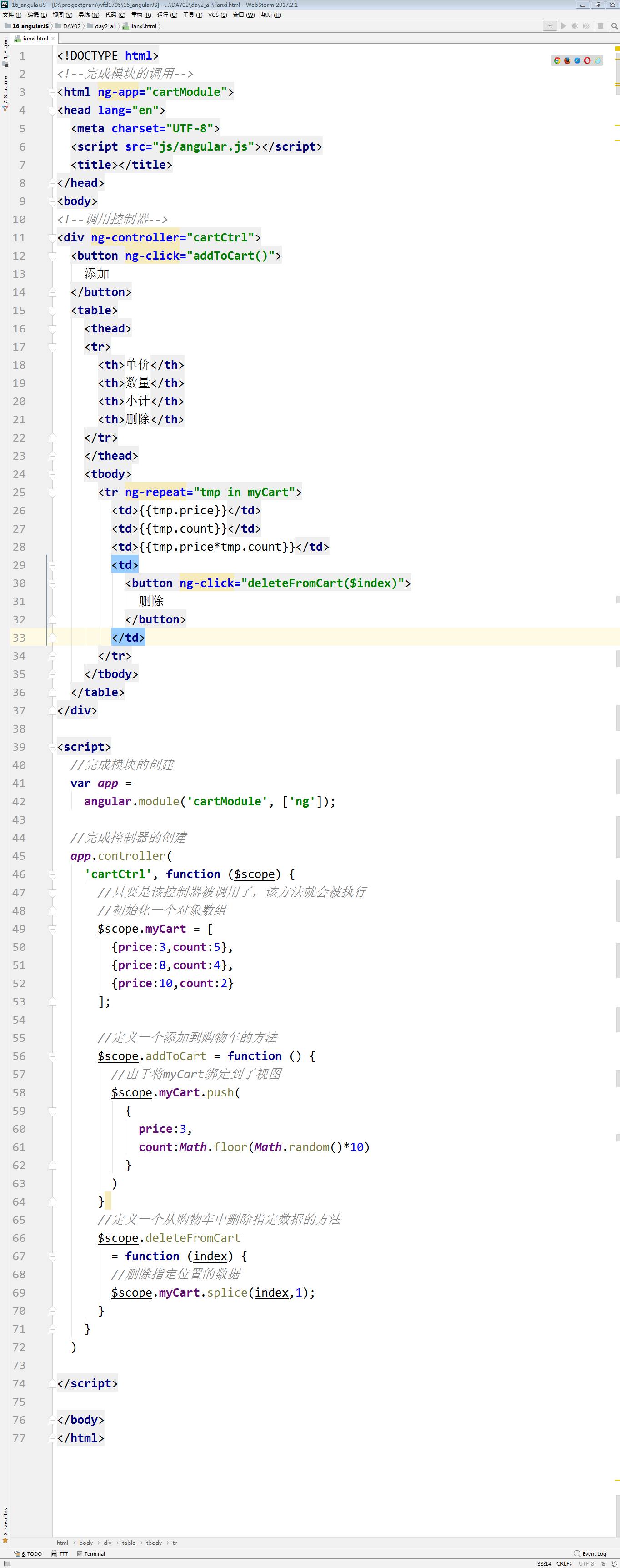Click $scope.myCart.splice line 69 code
This screenshot has width=620, height=1568.
point(213,1292)
